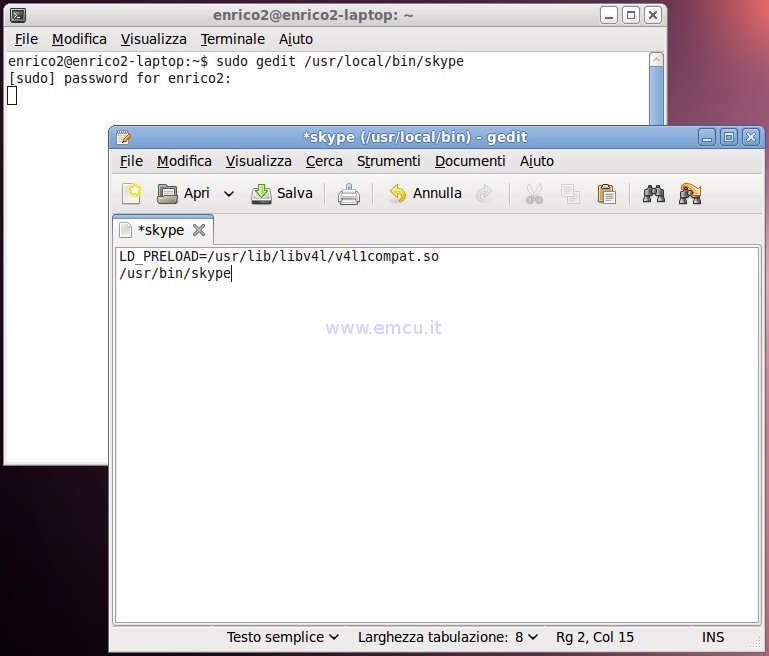Open terminal Visualizza menu
The height and width of the screenshot is (656, 769).
[x=154, y=39]
